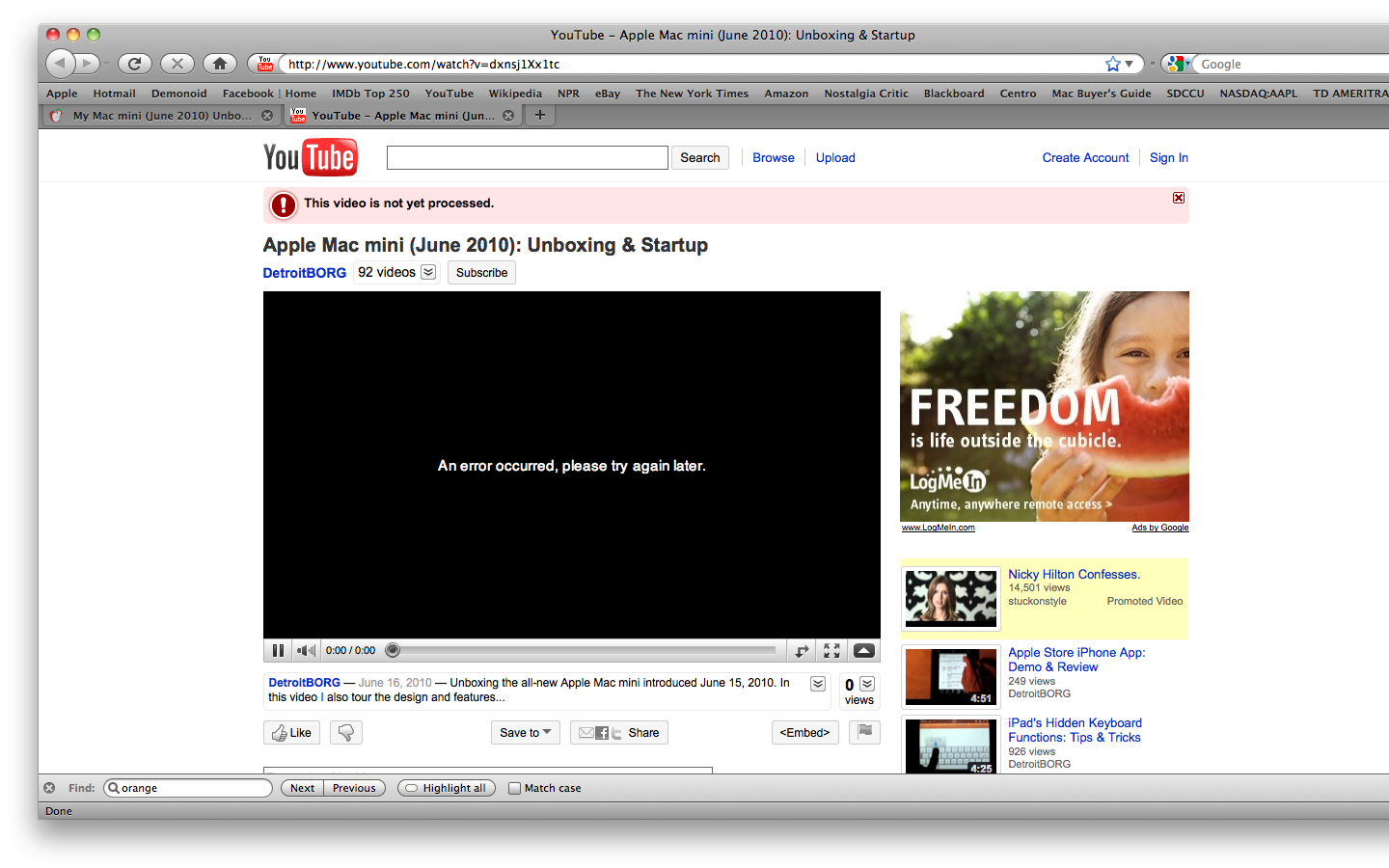Image resolution: width=1389 pixels, height=868 pixels.
Task: Bookmark this page with the star icon
Action: tap(1113, 64)
